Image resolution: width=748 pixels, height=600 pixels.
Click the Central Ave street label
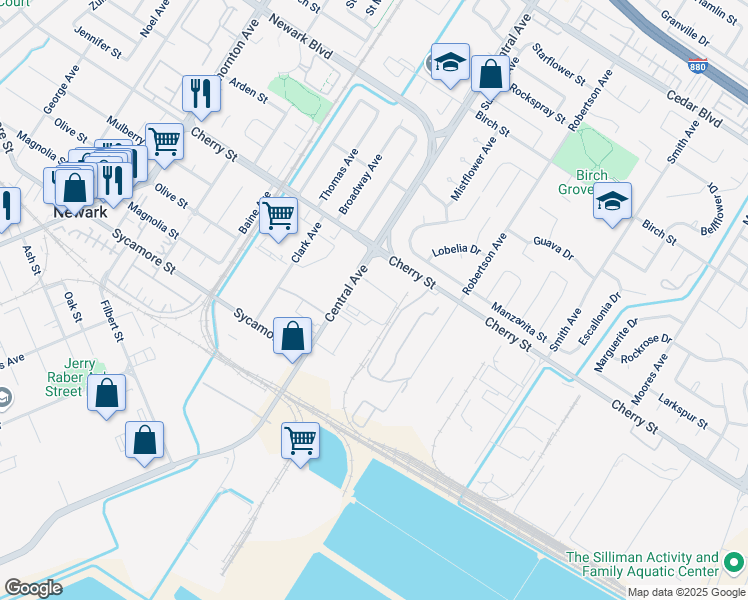tap(346, 293)
